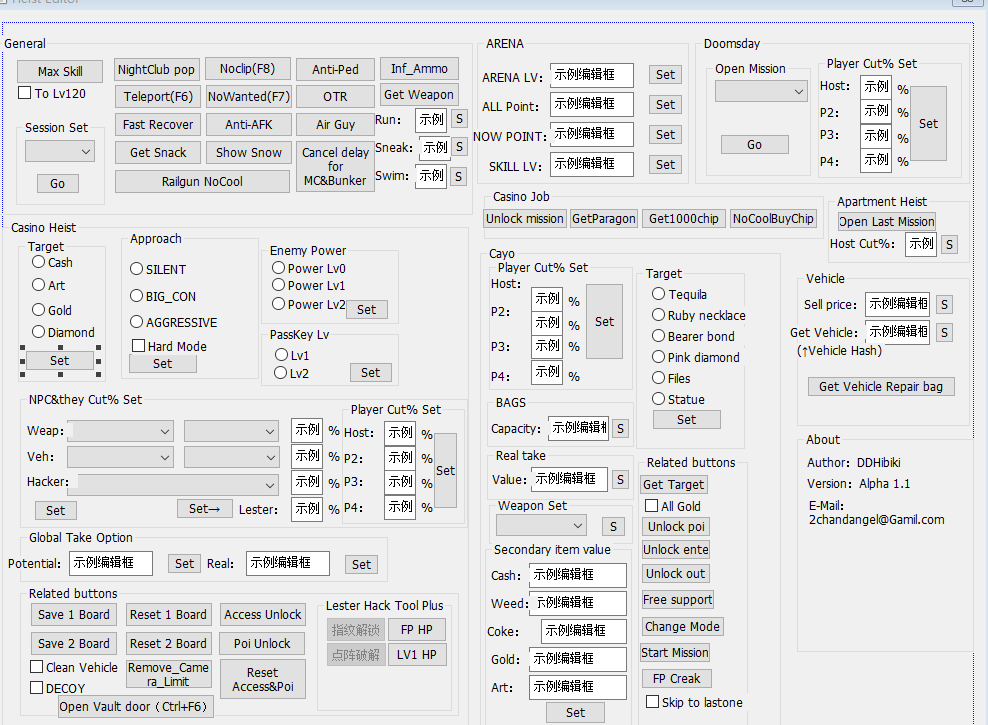Expand the Open Mission dropdown
988x725 pixels.
click(761, 91)
